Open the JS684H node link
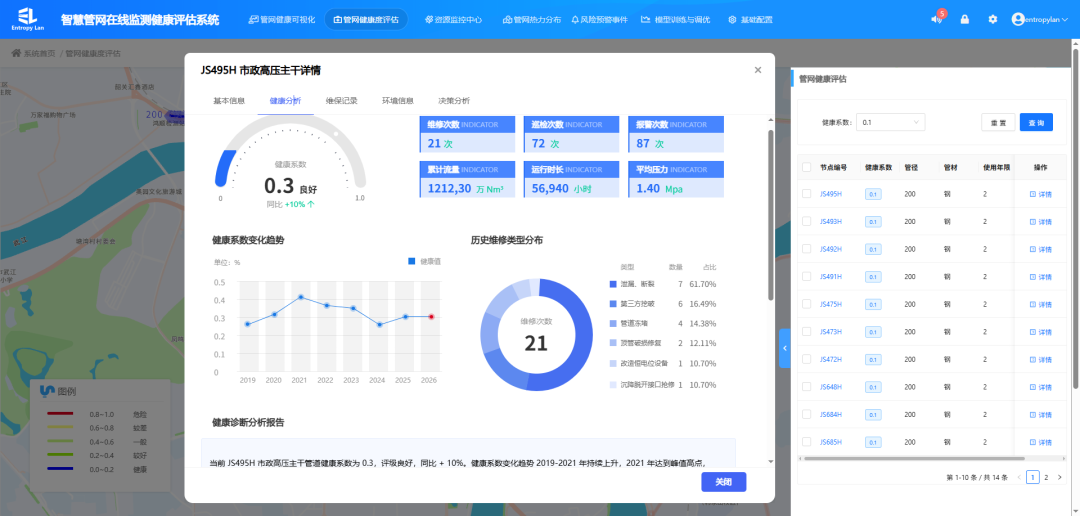The height and width of the screenshot is (516, 1080). tap(831, 415)
